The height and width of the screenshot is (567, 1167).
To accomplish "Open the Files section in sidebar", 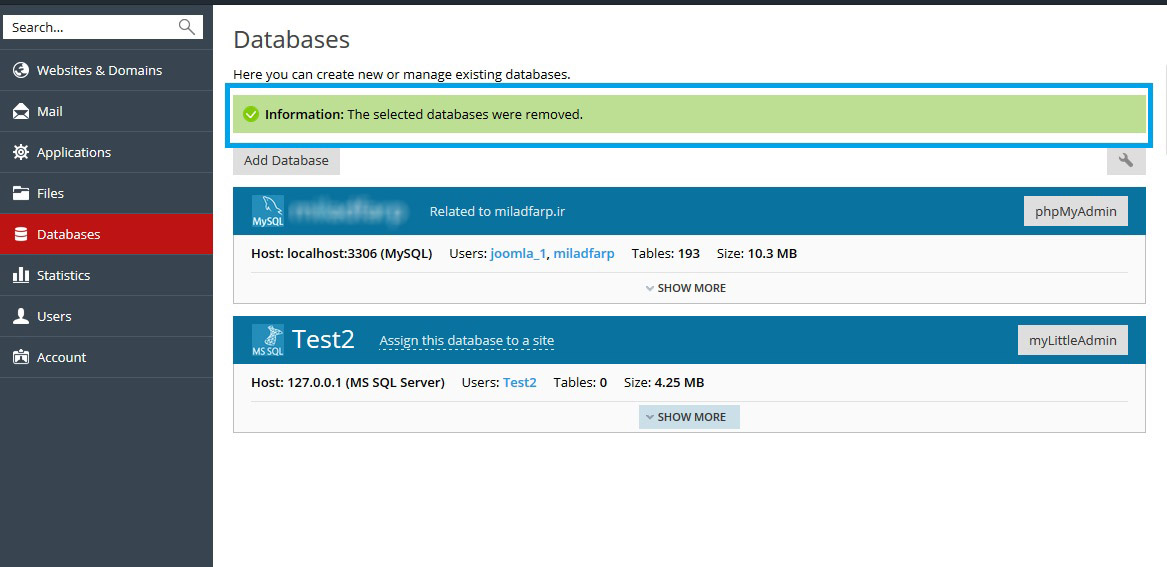I will [50, 193].
